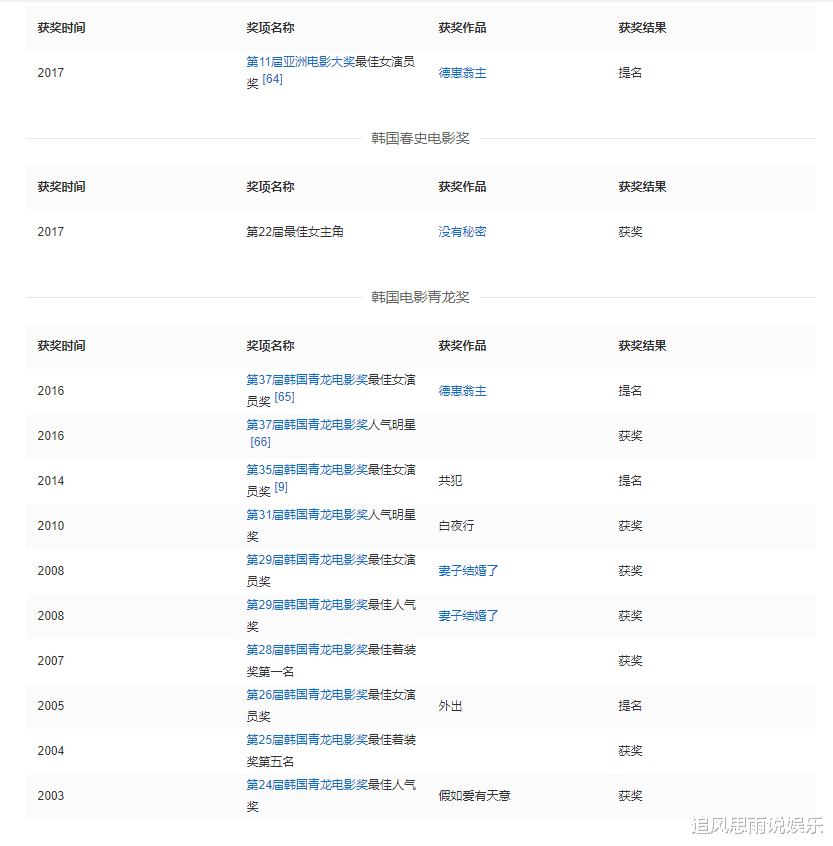This screenshot has width=833, height=846.
Task: Click the 2005 year cell
Action: tap(51, 706)
